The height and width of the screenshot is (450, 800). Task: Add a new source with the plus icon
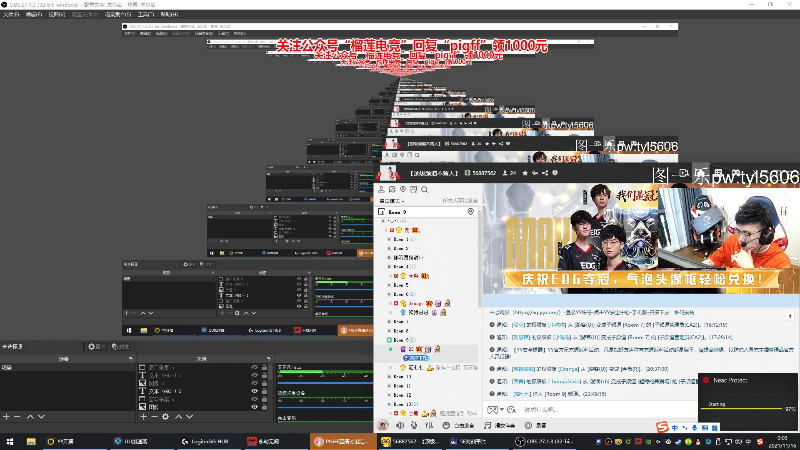143,417
